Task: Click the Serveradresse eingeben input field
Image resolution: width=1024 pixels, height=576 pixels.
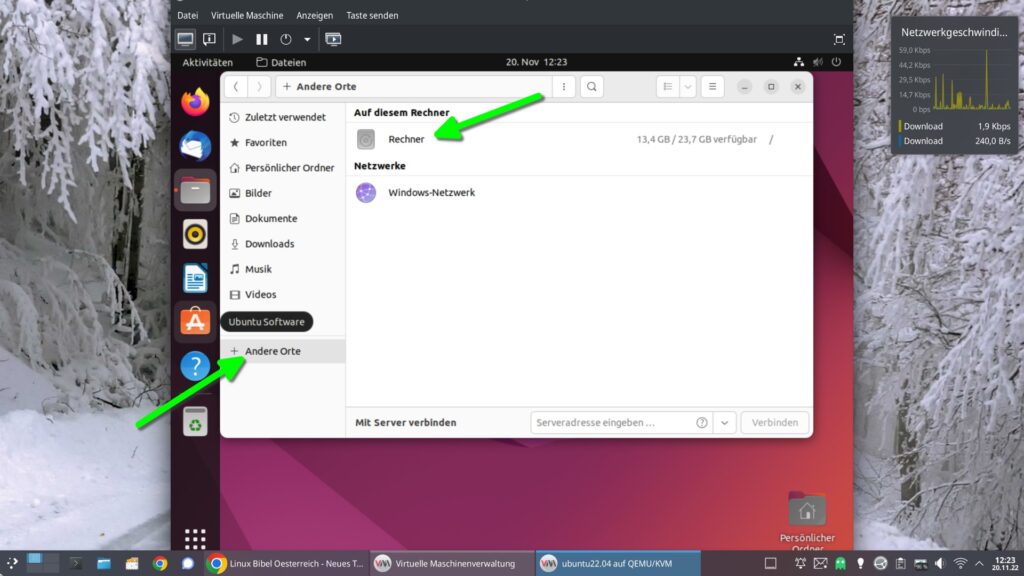Action: click(x=612, y=423)
